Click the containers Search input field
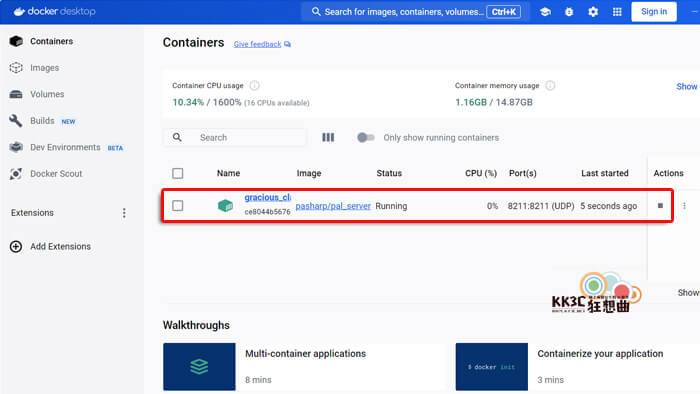Screen dimensions: 700x394 click(x=235, y=137)
